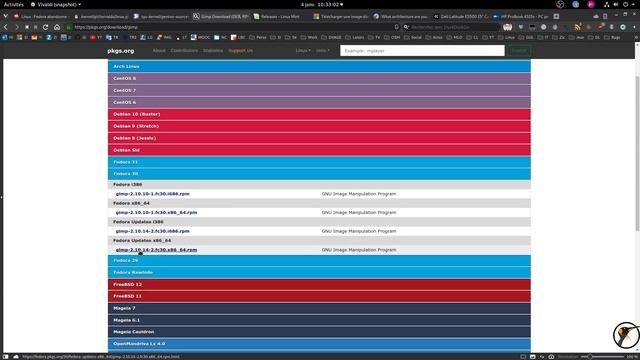This screenshot has width=640, height=360.
Task: Open gimp-2.10.14-2.fc30.i686.rpm link
Action: (x=152, y=231)
